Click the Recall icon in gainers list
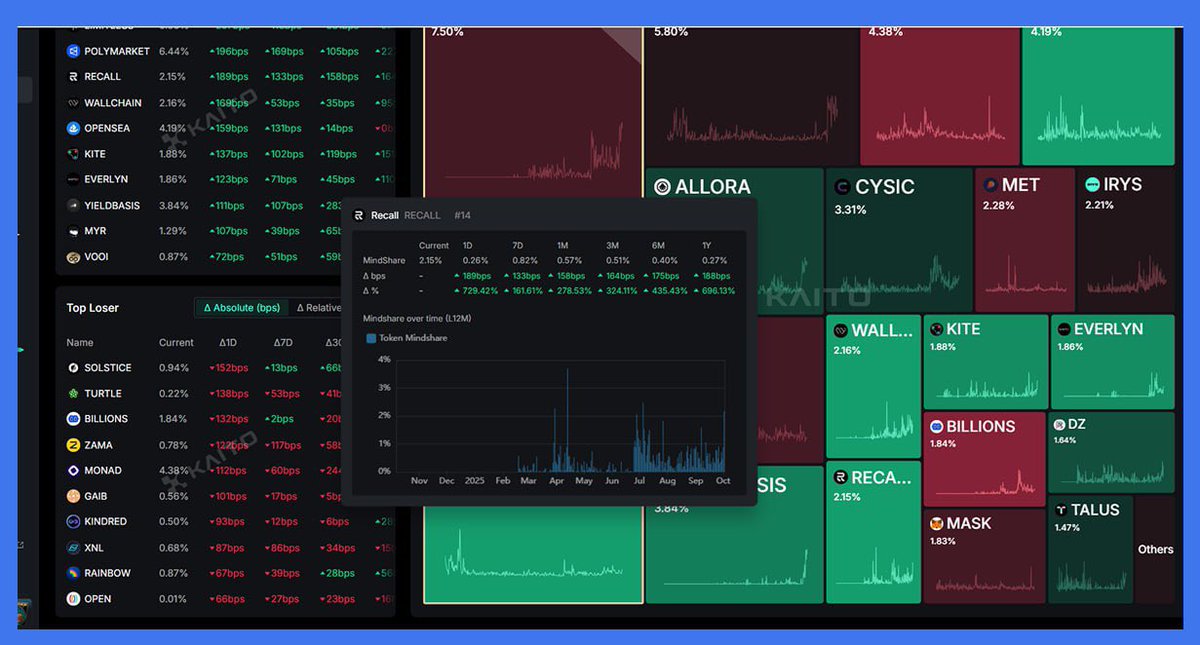The image size is (1200, 645). click(73, 77)
